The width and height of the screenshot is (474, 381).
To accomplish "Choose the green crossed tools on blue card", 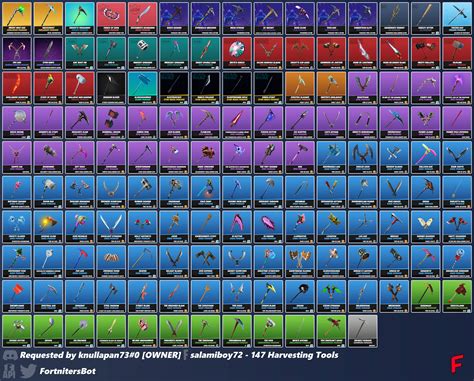I will [x=331, y=296].
